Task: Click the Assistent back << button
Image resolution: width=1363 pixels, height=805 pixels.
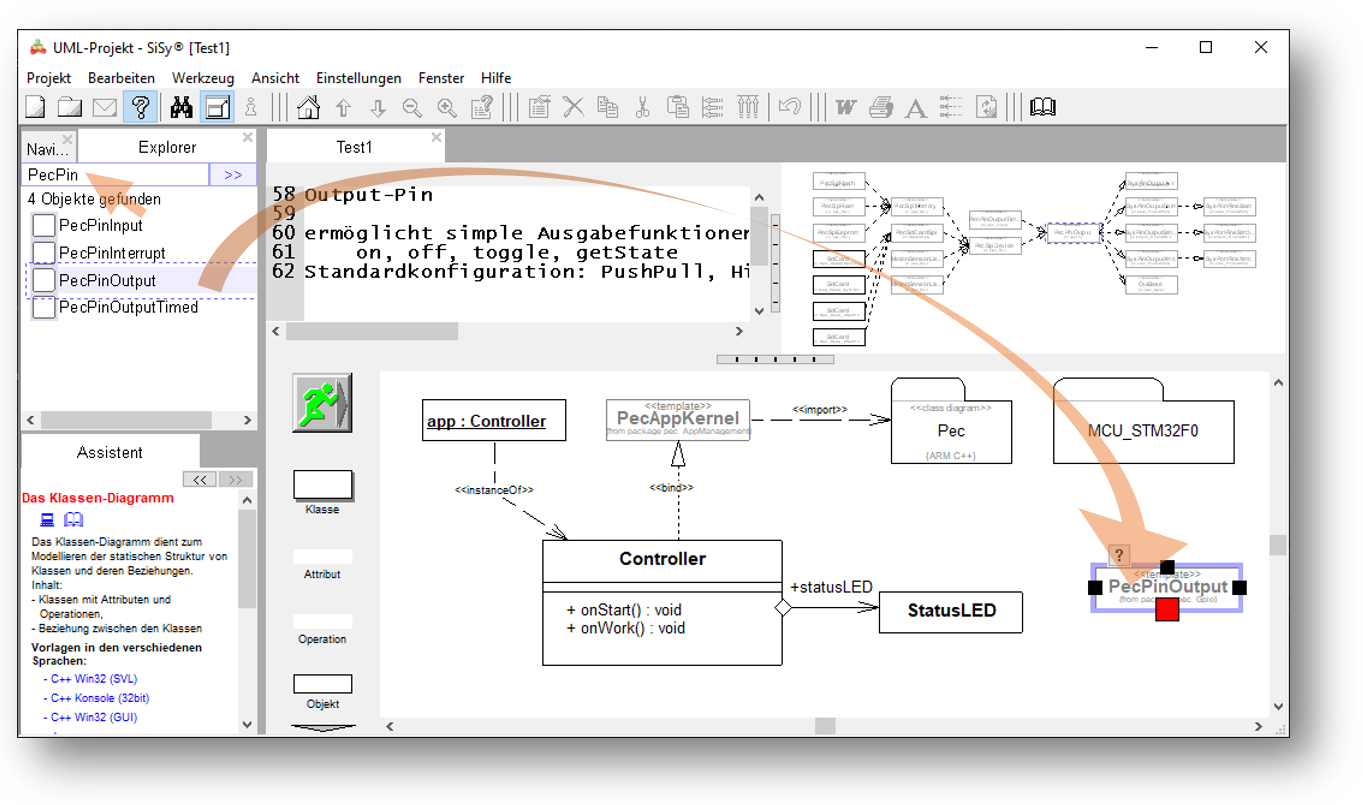Action: (x=199, y=480)
